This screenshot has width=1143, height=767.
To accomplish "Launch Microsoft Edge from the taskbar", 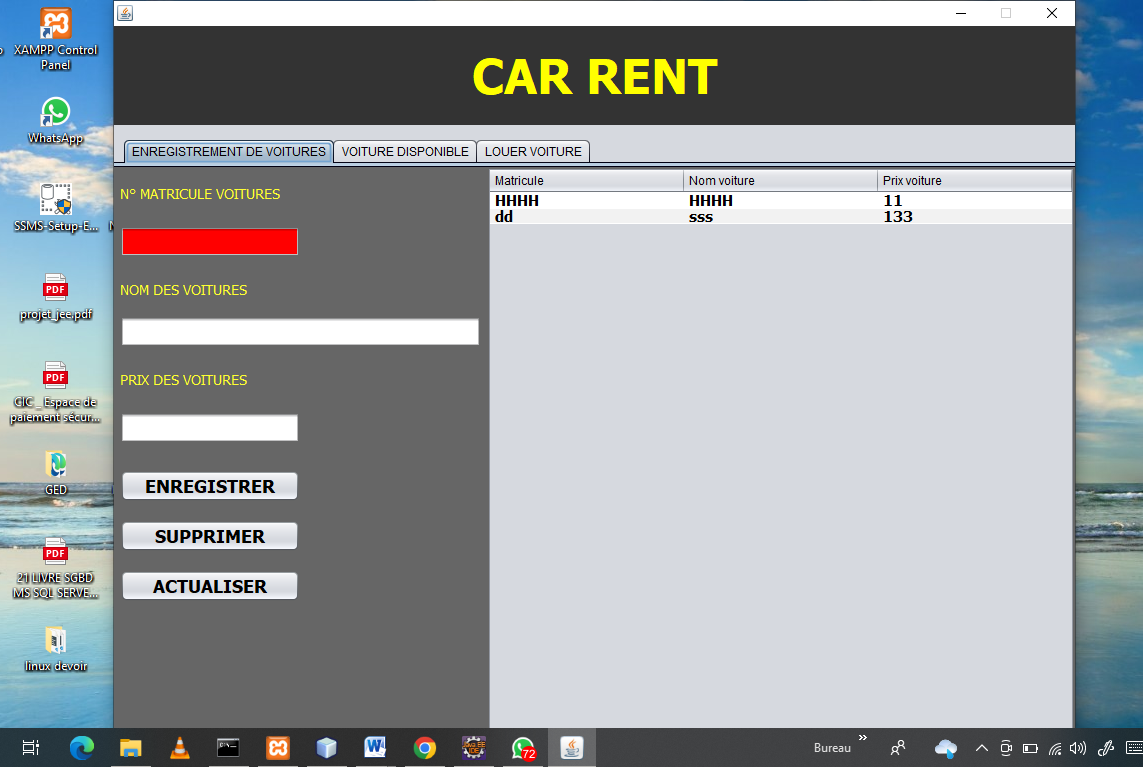I will pos(81,748).
